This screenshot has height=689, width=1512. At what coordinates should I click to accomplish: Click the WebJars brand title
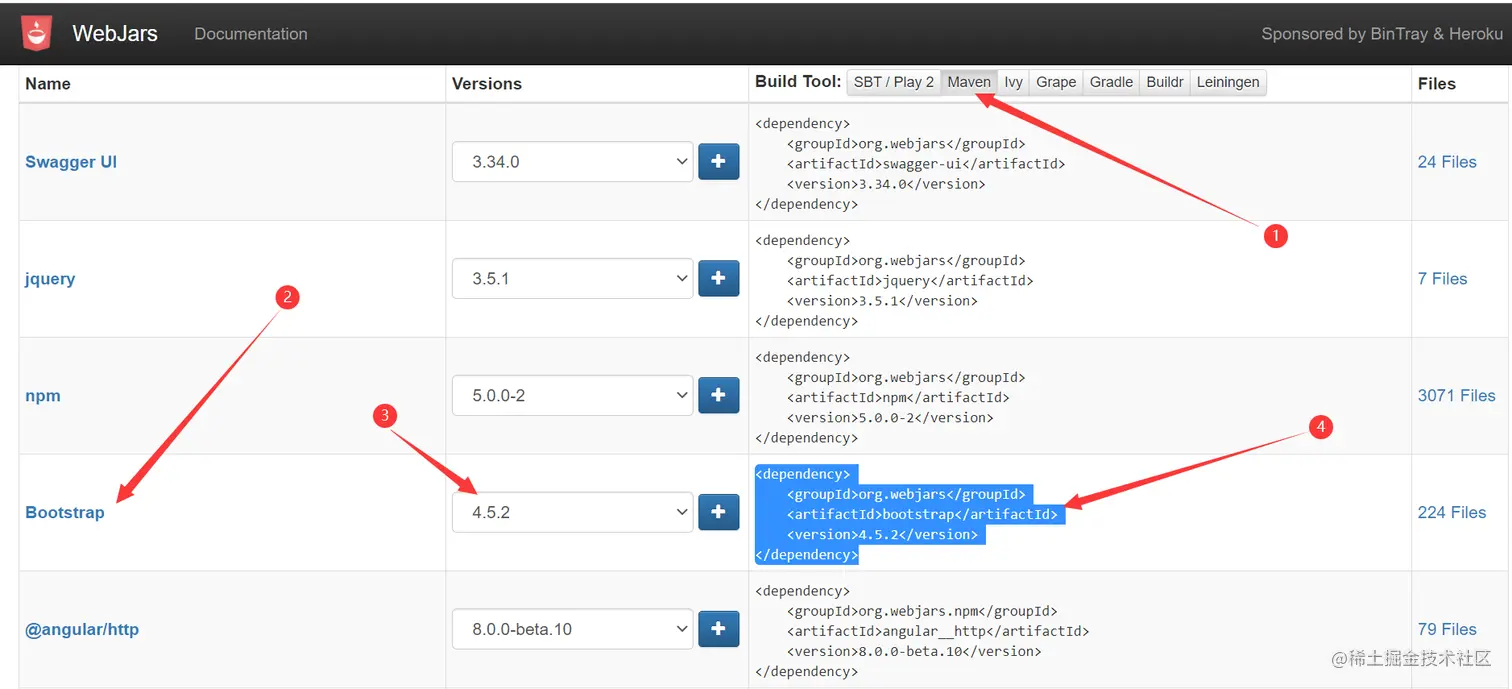pyautogui.click(x=115, y=33)
